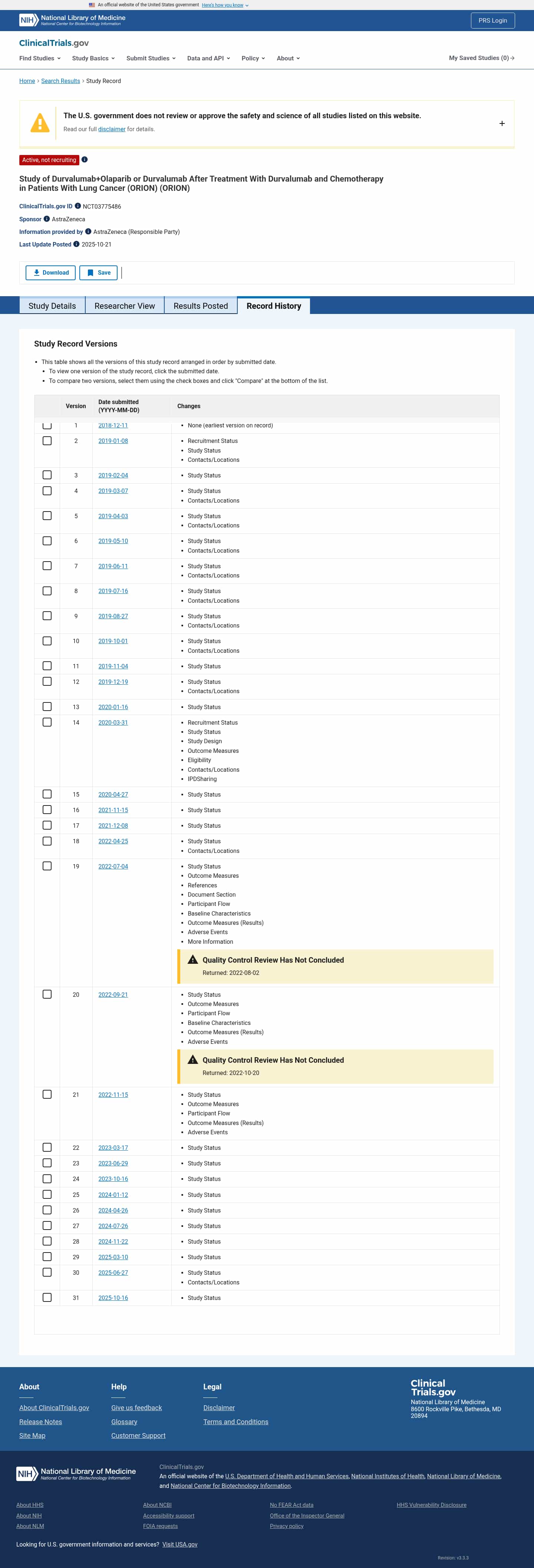
Task: Expand the Policy menu
Action: [x=253, y=59]
